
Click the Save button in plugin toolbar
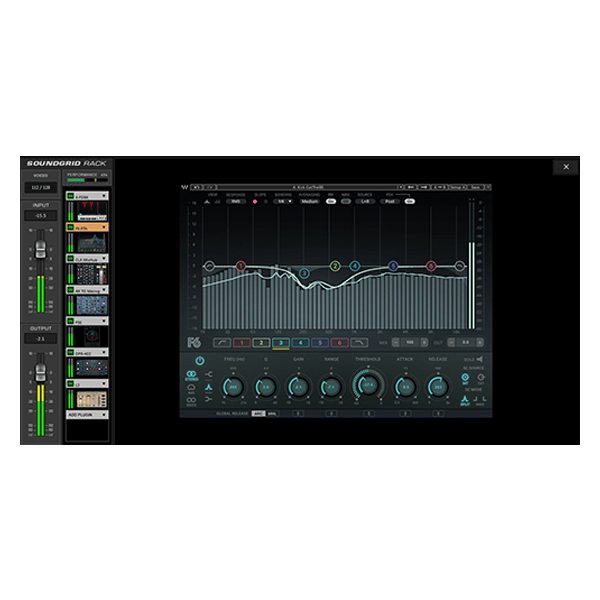(475, 187)
